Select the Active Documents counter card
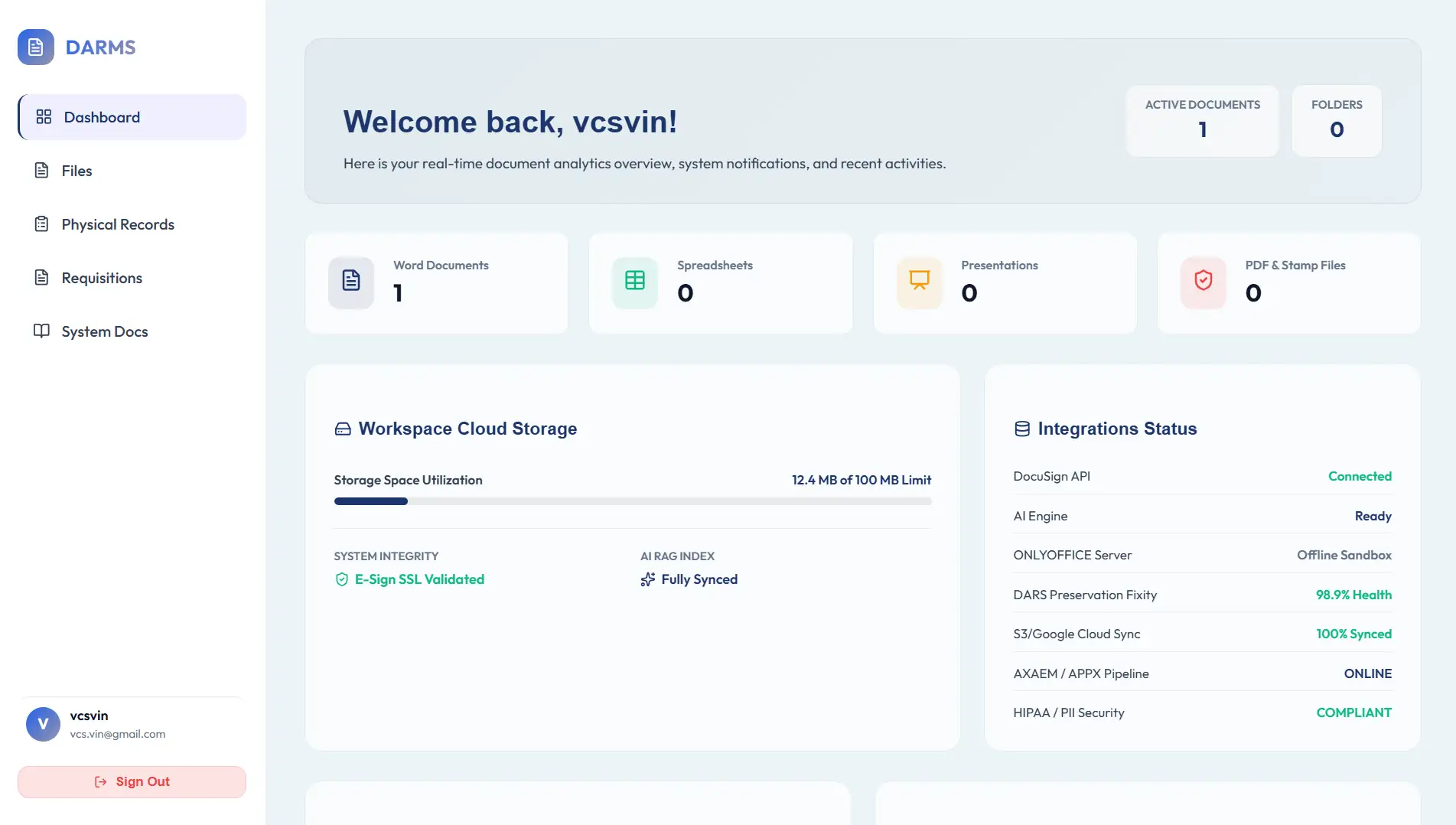The height and width of the screenshot is (825, 1456). (1202, 121)
